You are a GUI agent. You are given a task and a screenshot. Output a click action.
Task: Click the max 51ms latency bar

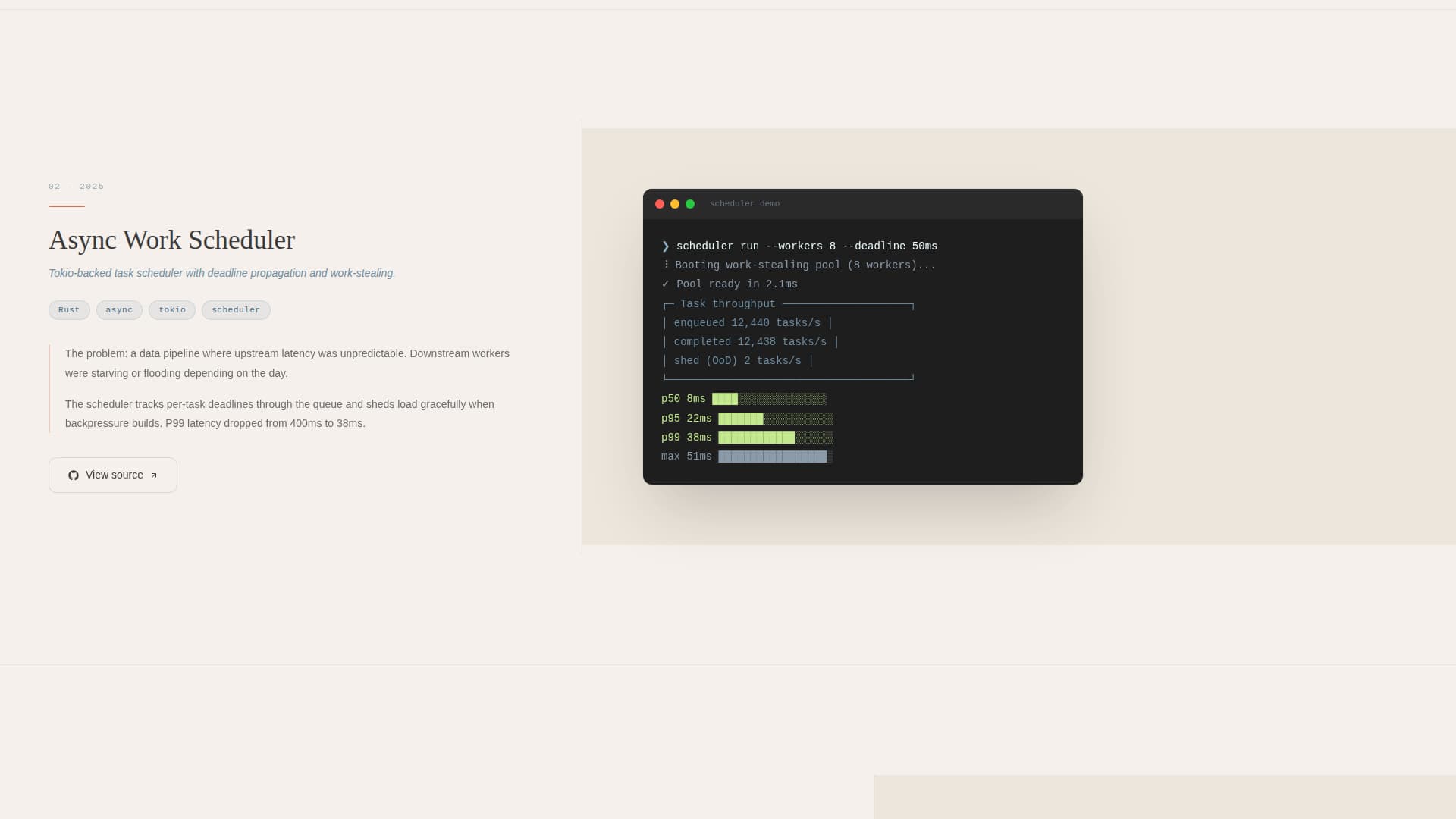point(774,456)
